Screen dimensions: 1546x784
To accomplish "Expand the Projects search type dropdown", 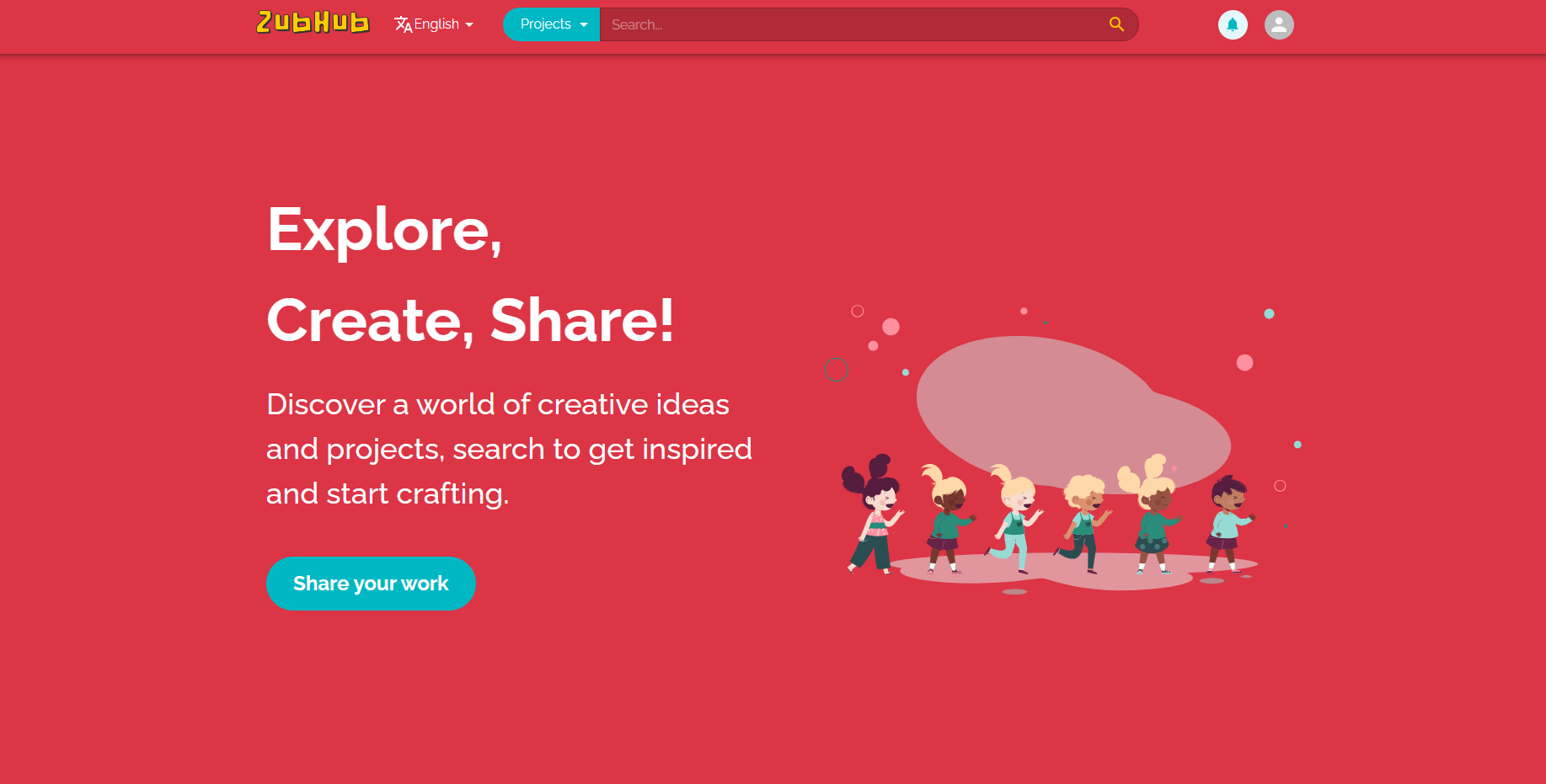I will [552, 24].
